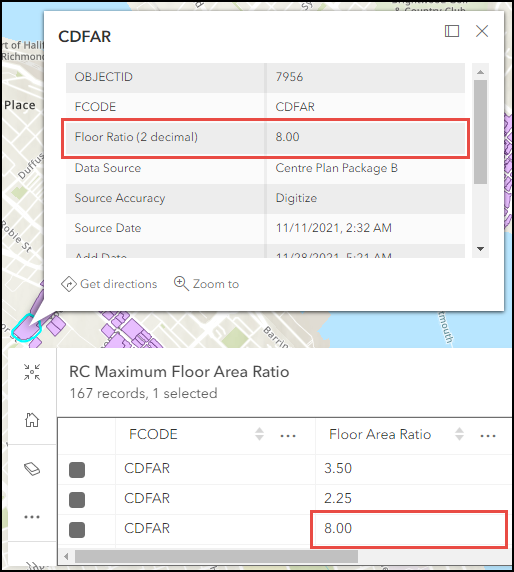Image resolution: width=514 pixels, height=572 pixels.
Task: Click the 167 records, 1 selected text
Action: pyautogui.click(x=143, y=393)
